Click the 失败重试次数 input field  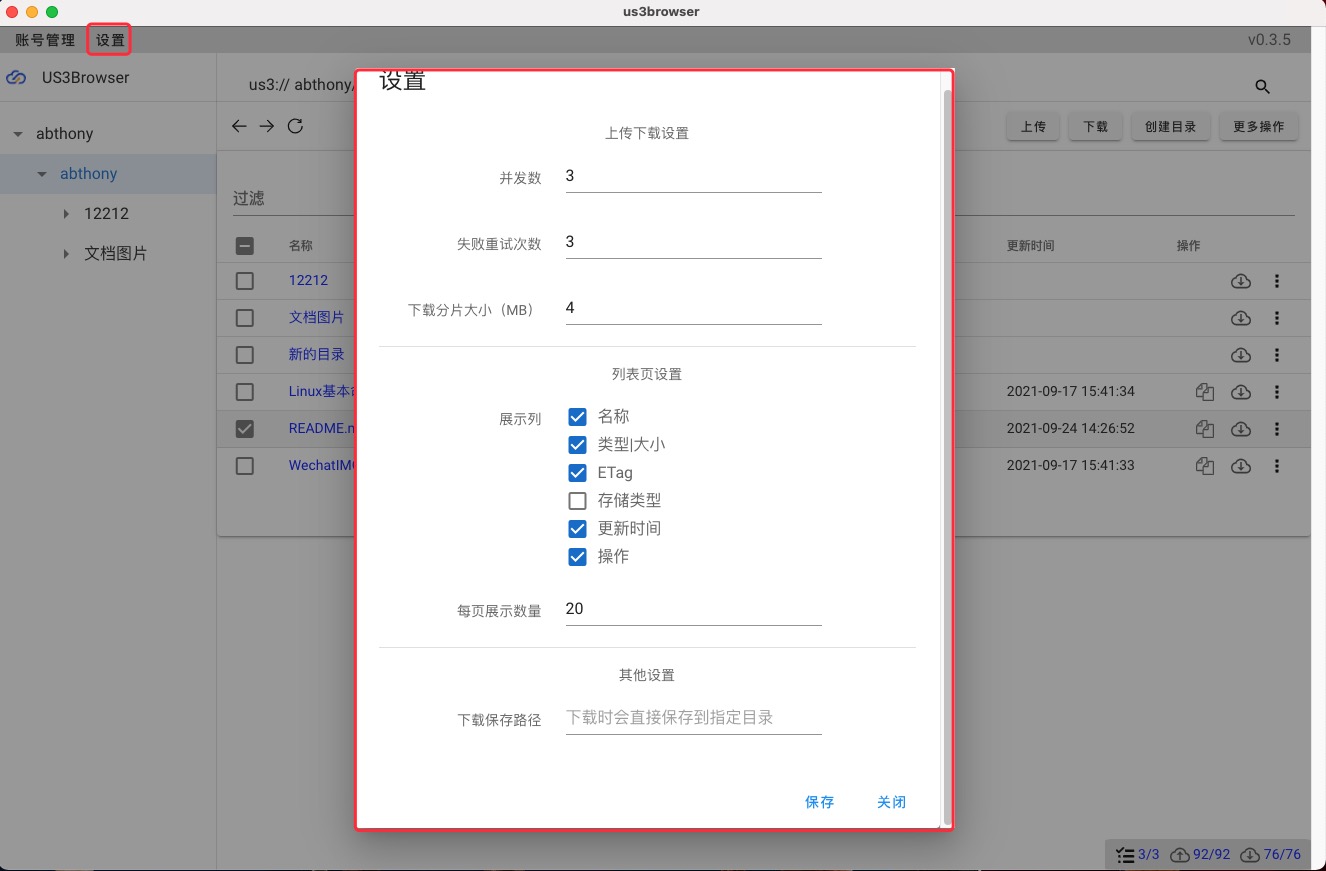(x=693, y=243)
